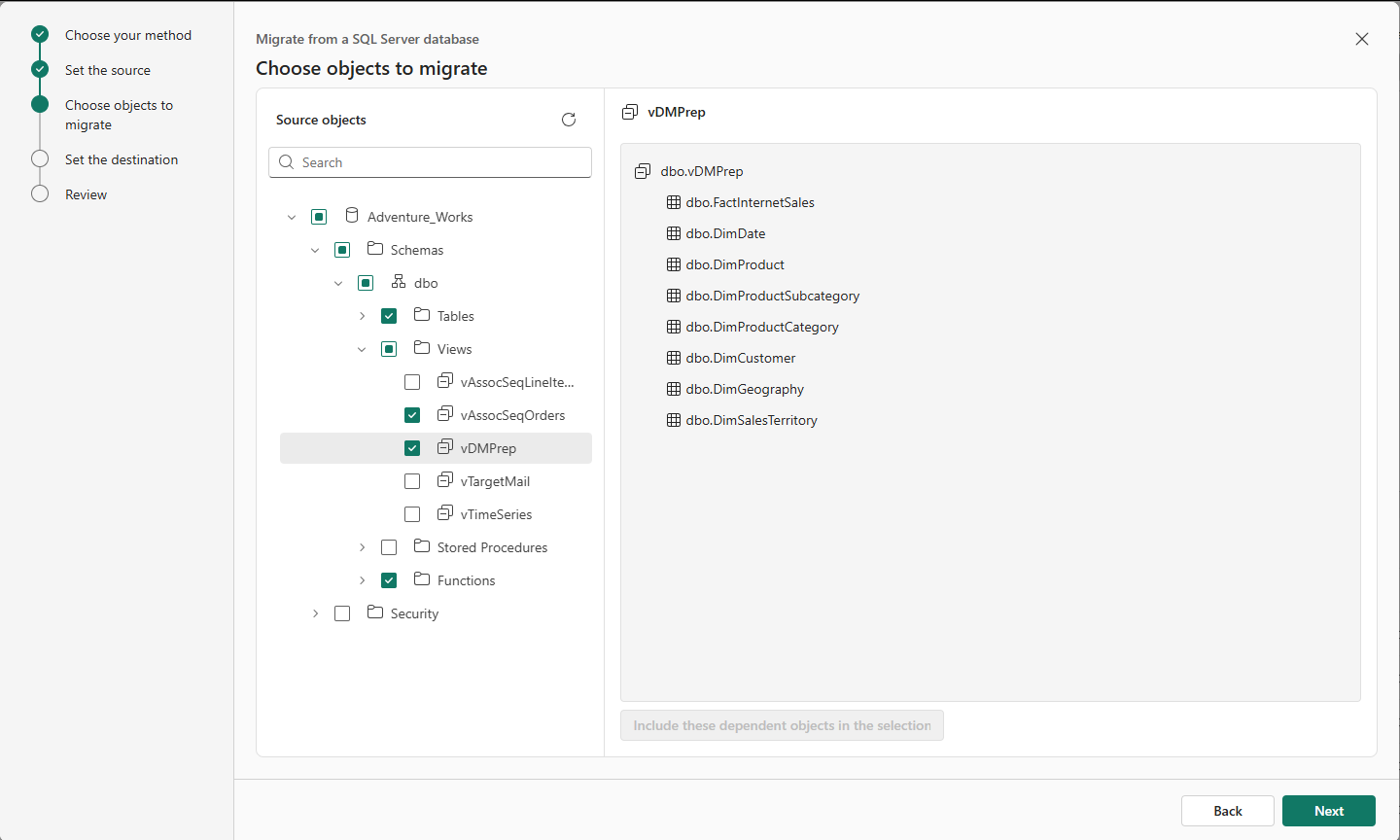Expand the Stored Procedures folder
Image resolution: width=1400 pixels, height=840 pixels.
362,547
